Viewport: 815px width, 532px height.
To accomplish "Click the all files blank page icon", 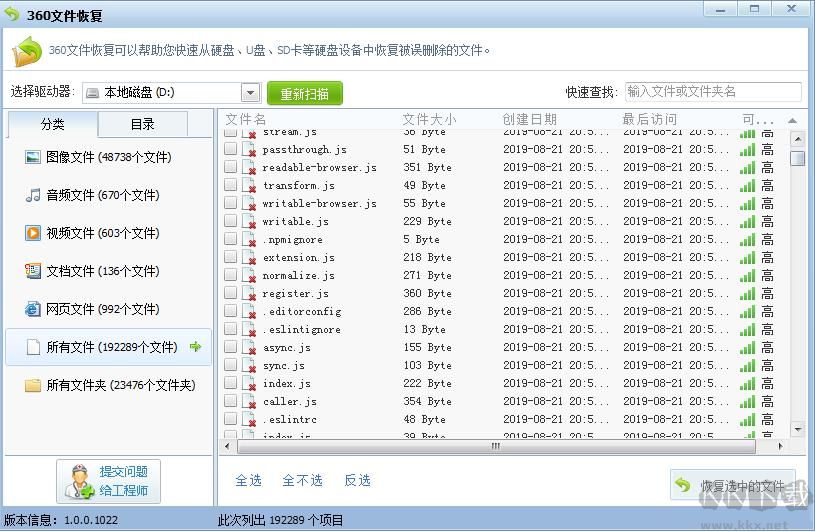I will coord(33,347).
